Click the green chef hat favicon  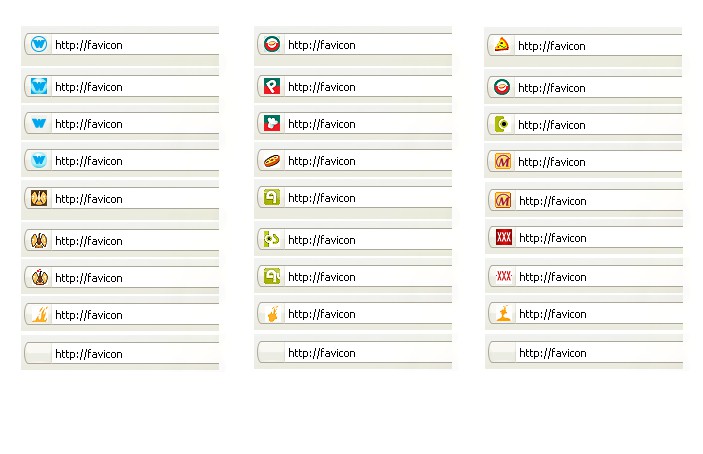271,124
